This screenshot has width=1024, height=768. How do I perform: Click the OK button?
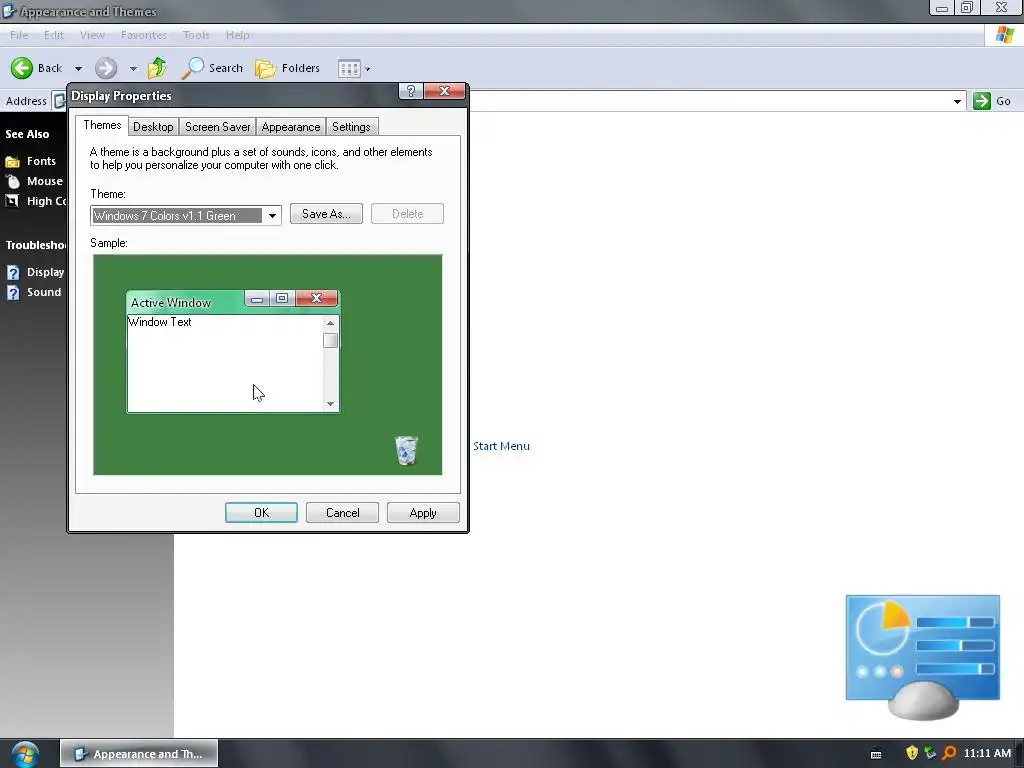coord(261,513)
